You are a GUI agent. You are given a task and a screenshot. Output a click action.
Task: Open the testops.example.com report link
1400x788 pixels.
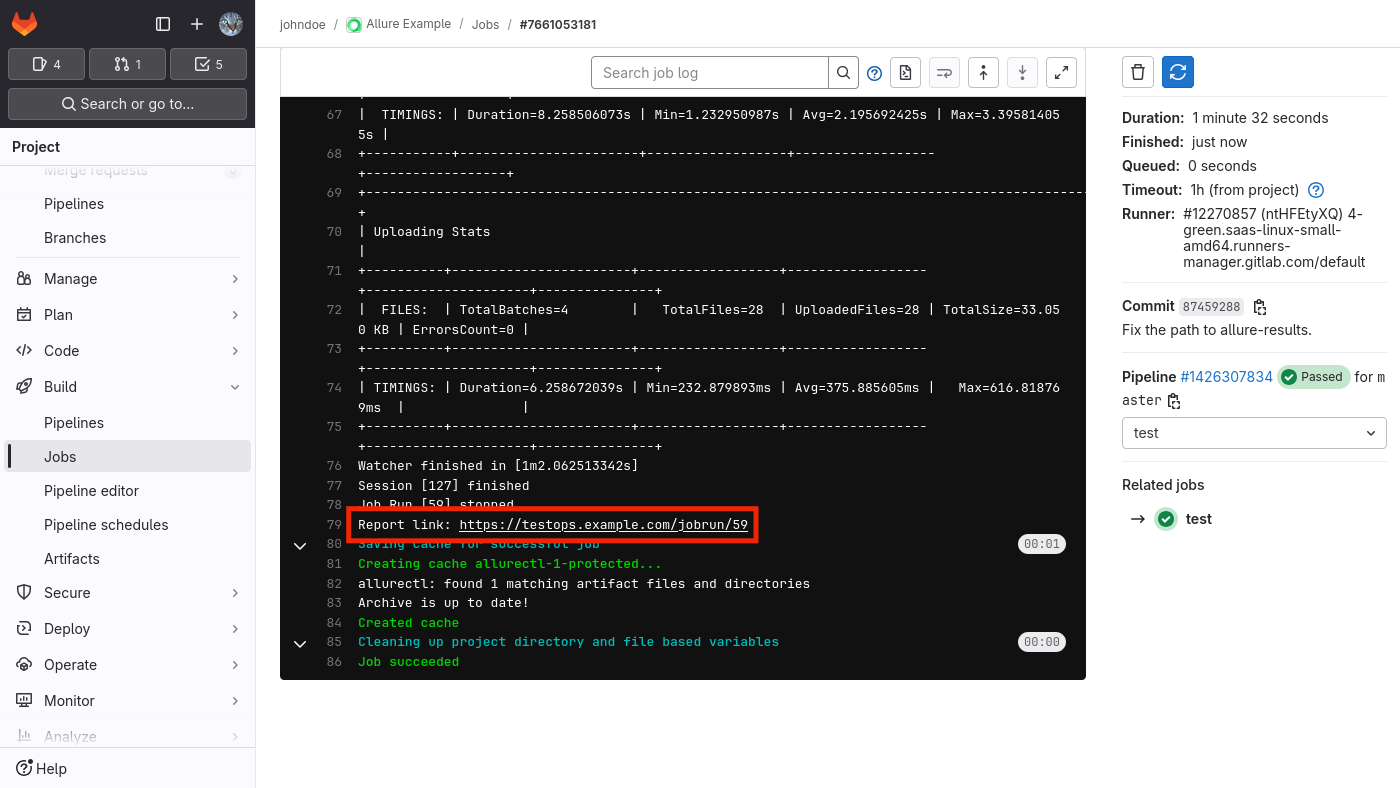[603, 524]
